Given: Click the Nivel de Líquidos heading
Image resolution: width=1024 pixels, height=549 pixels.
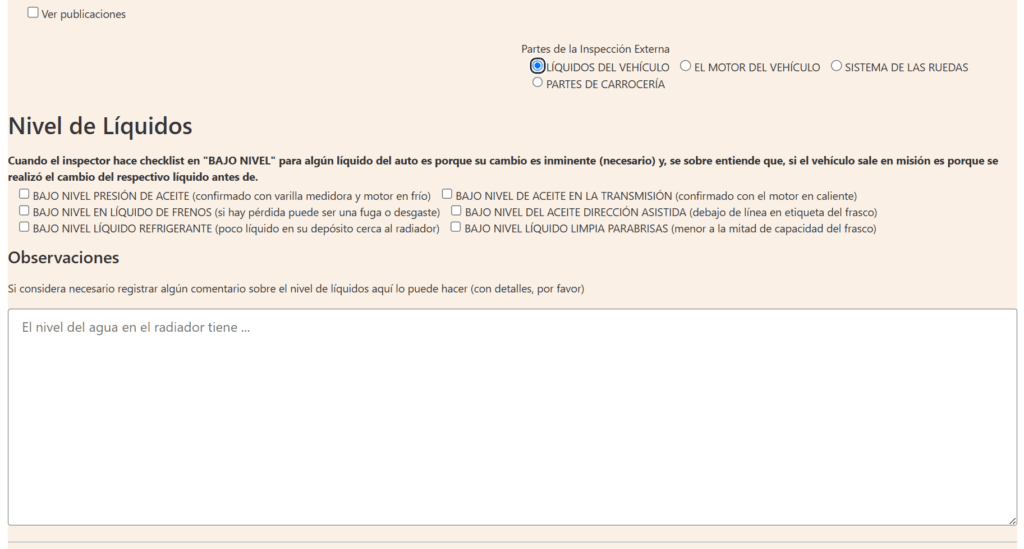Looking at the screenshot, I should [x=100, y=126].
